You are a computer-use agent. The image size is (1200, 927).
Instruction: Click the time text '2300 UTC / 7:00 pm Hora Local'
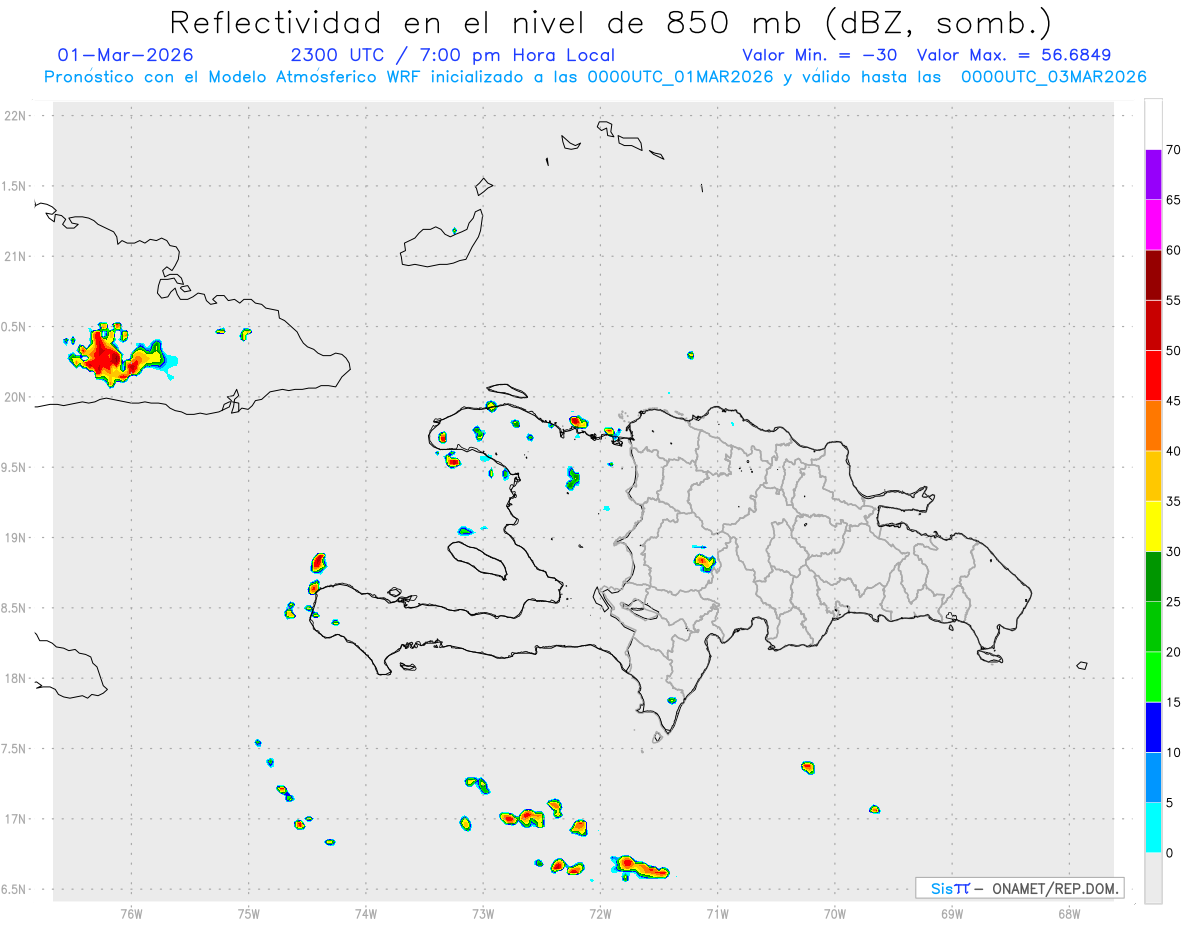pos(453,55)
